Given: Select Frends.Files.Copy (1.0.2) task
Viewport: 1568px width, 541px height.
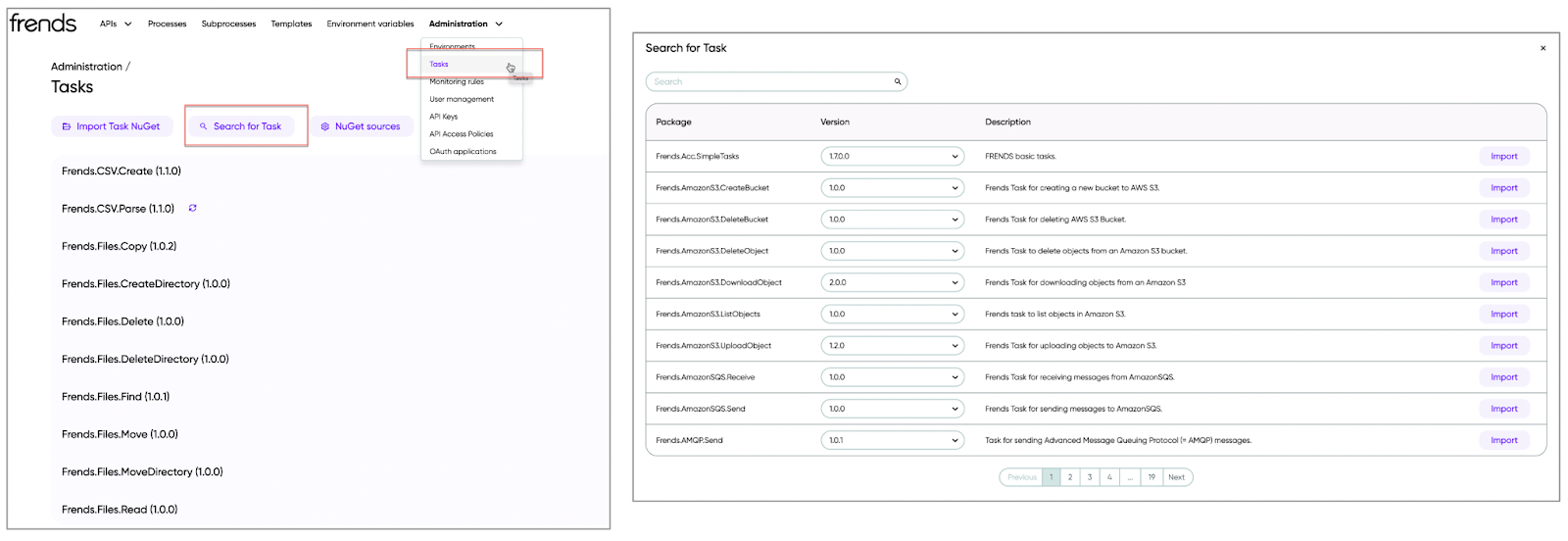Looking at the screenshot, I should tap(120, 246).
